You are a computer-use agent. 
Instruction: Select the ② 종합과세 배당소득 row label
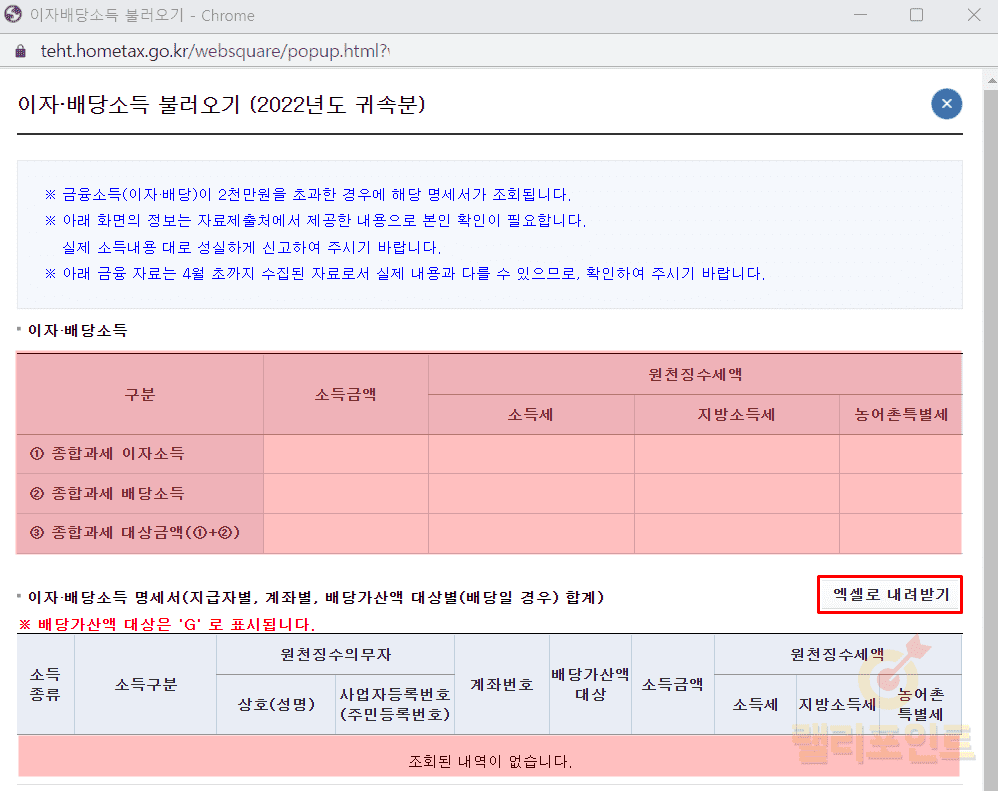pyautogui.click(x=107, y=494)
